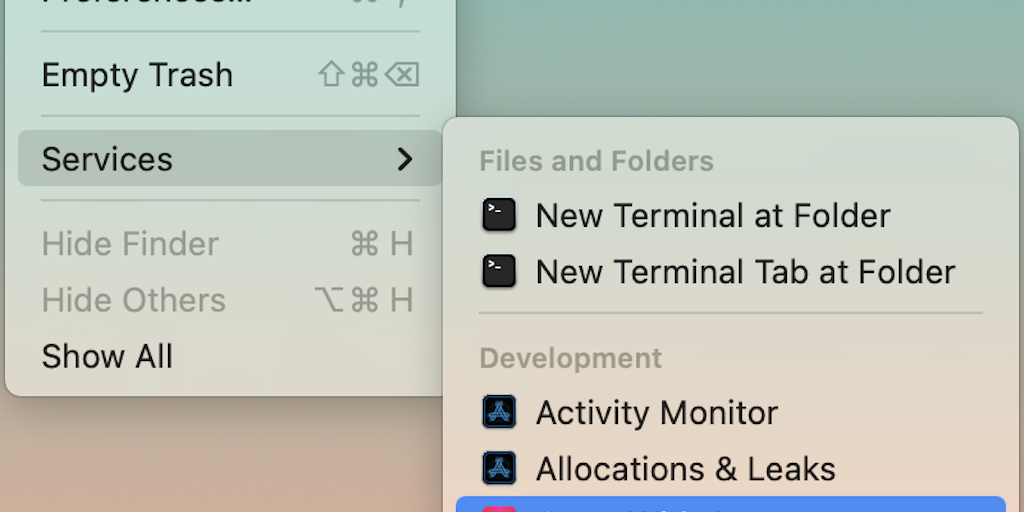
Task: Click the New Terminal at Folder icon
Action: coord(499,215)
